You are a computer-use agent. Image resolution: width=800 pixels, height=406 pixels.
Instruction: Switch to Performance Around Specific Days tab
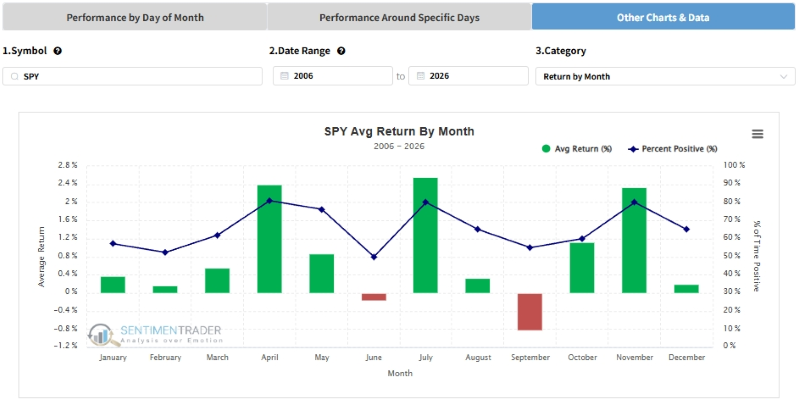(399, 17)
